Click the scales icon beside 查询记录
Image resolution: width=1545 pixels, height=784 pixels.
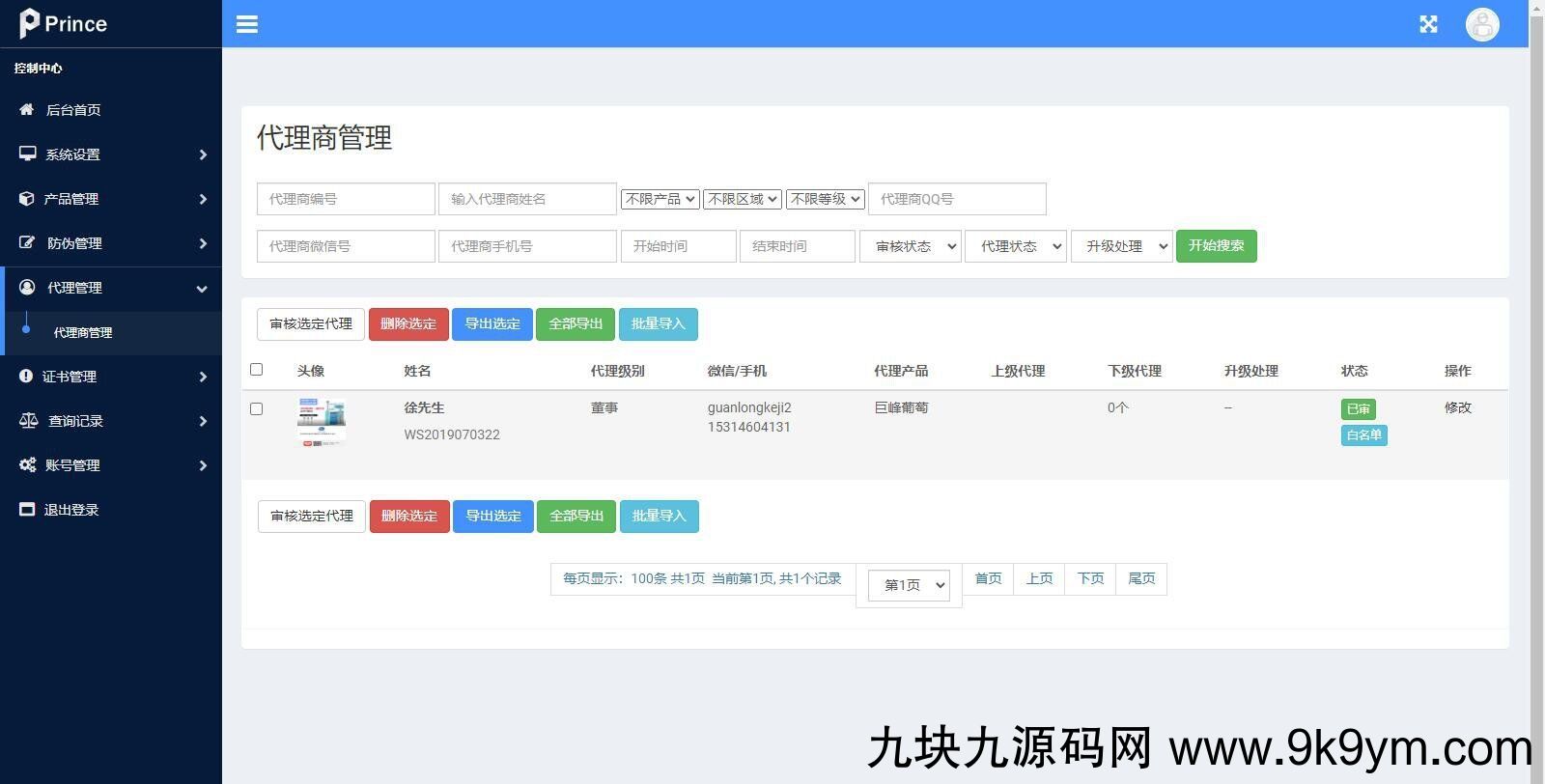click(28, 421)
